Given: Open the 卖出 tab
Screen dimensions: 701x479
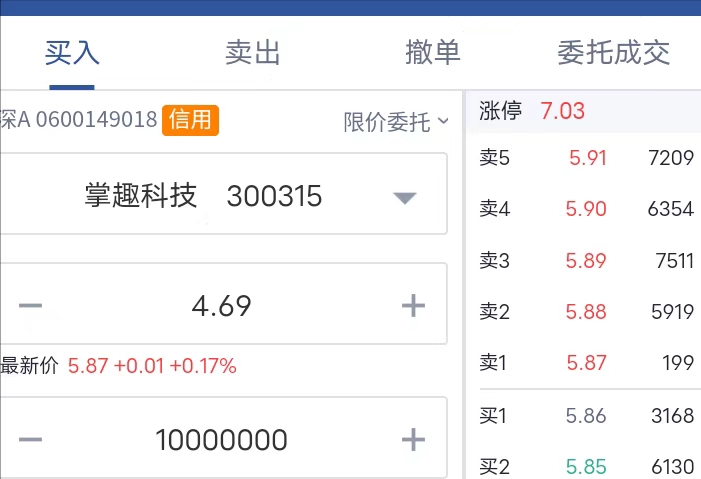Looking at the screenshot, I should (253, 53).
